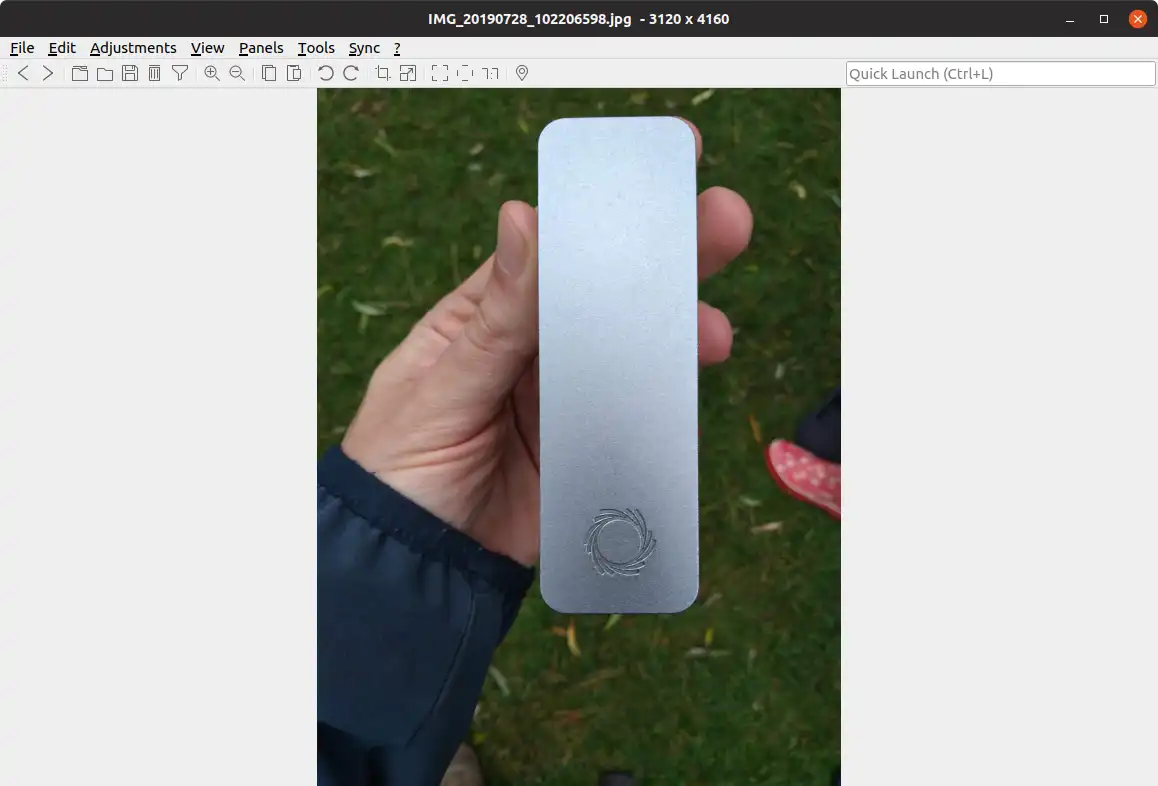Zoom out with the minus magnifier
This screenshot has height=786, width=1158.
(237, 73)
